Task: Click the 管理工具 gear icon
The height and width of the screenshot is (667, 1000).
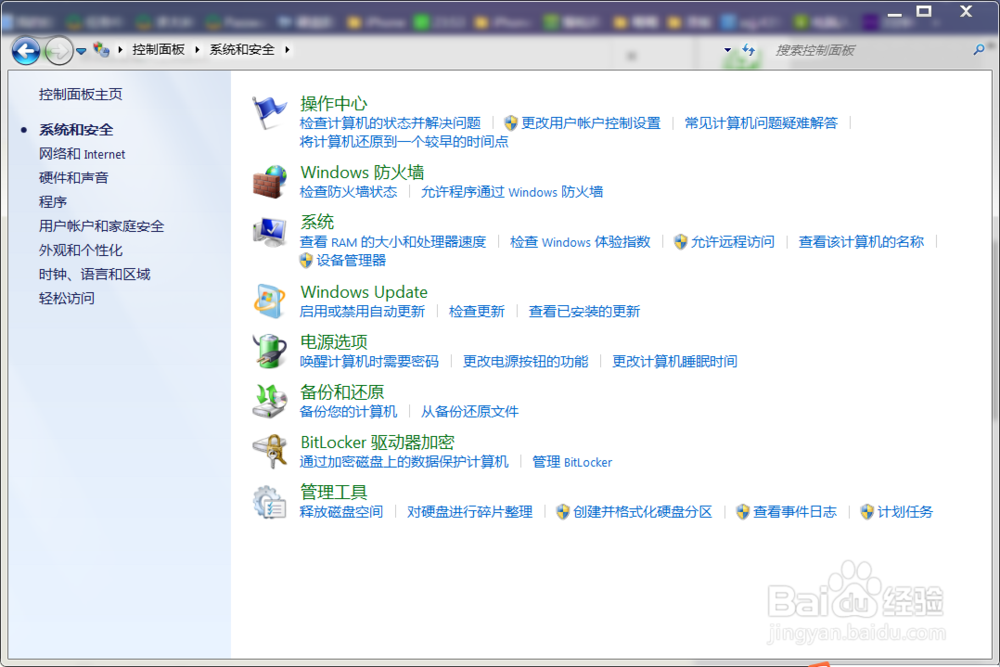Action: pos(269,502)
